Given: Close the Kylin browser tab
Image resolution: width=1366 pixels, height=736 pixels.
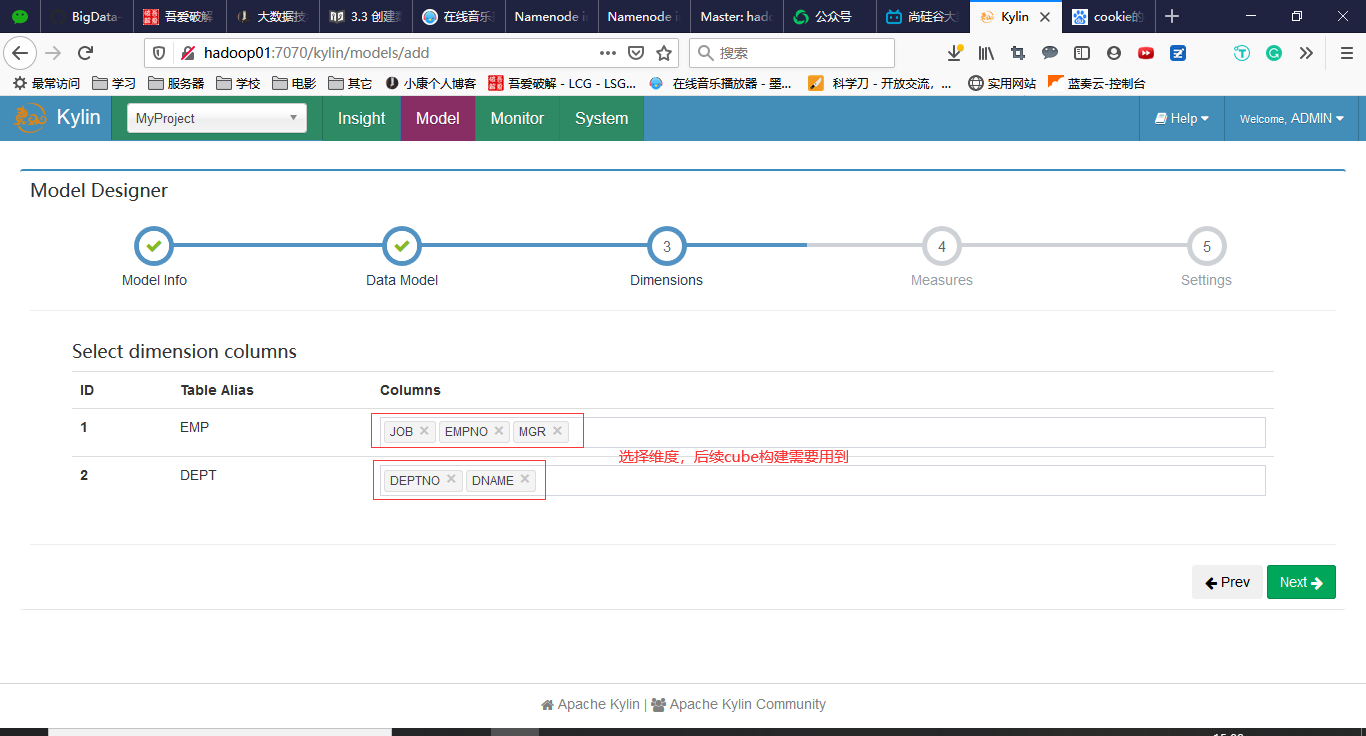Looking at the screenshot, I should pos(1045,17).
